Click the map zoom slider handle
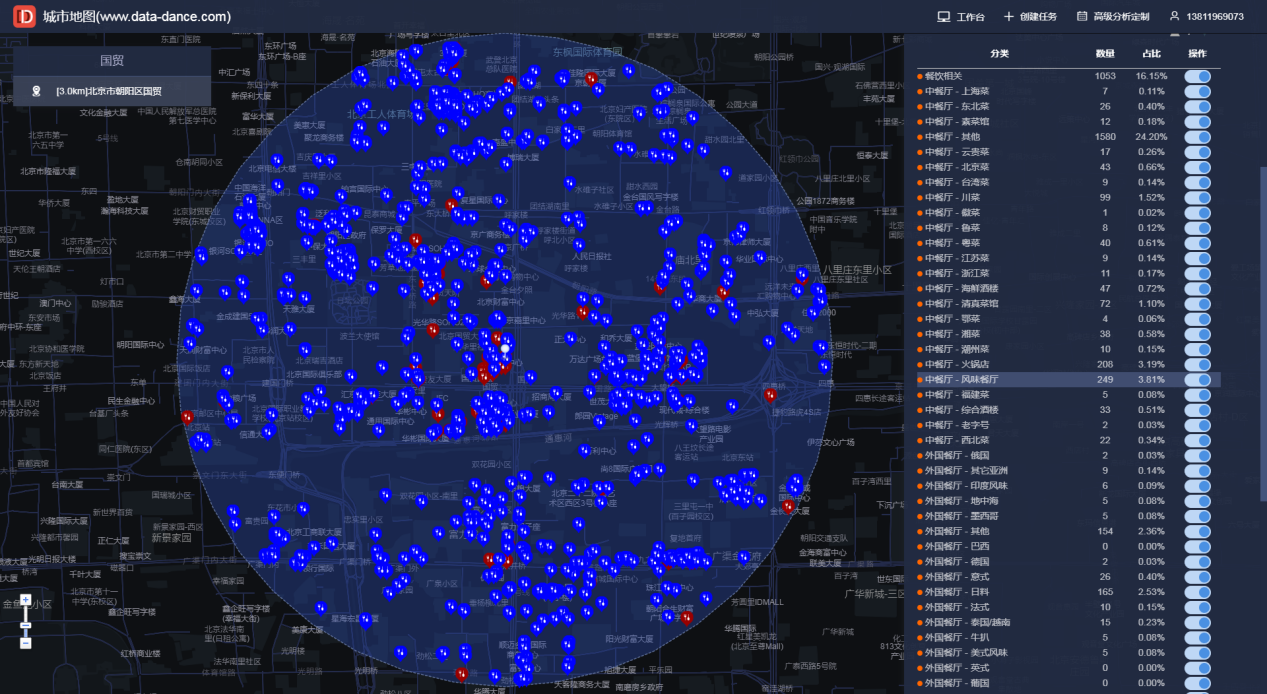The height and width of the screenshot is (694, 1267). (x=26, y=625)
